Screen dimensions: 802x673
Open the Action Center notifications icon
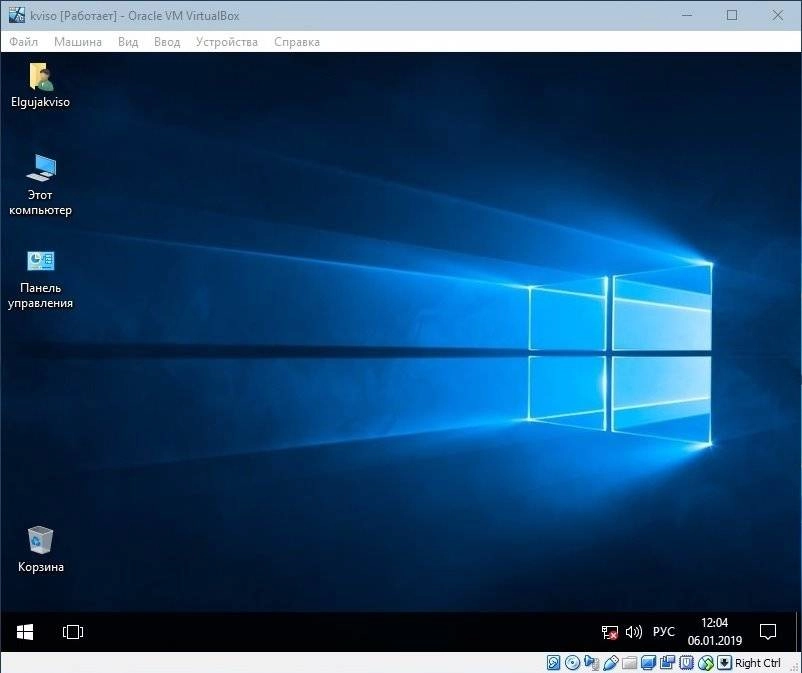point(768,632)
